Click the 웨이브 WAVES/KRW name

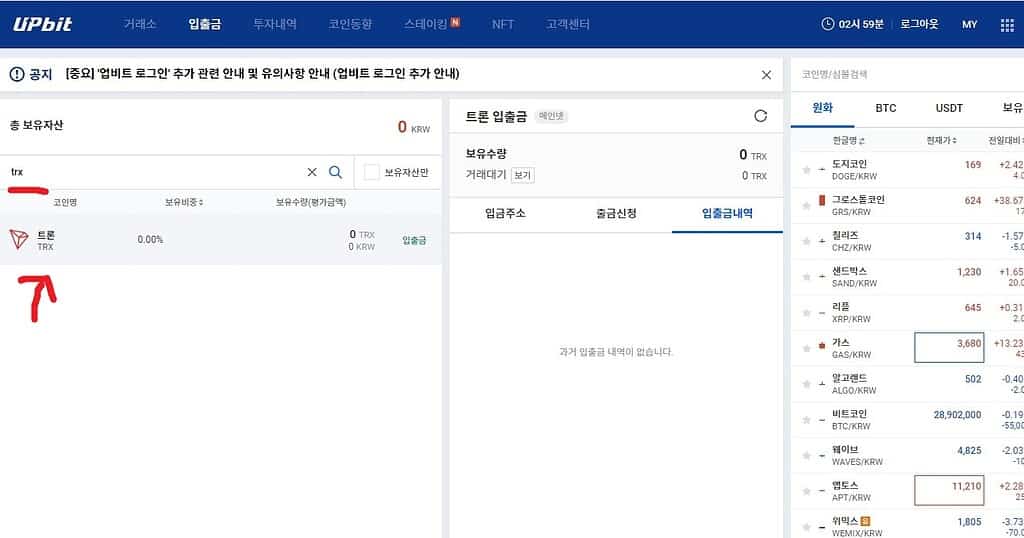click(x=857, y=455)
